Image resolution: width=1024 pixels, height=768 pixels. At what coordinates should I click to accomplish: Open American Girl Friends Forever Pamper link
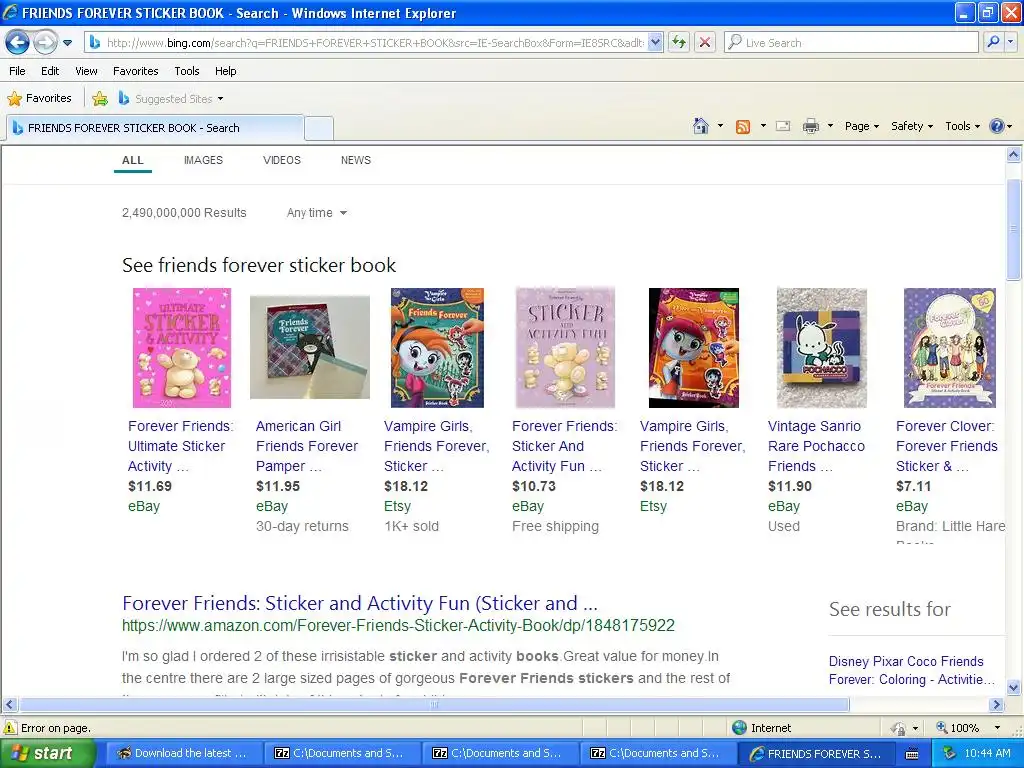coord(307,446)
